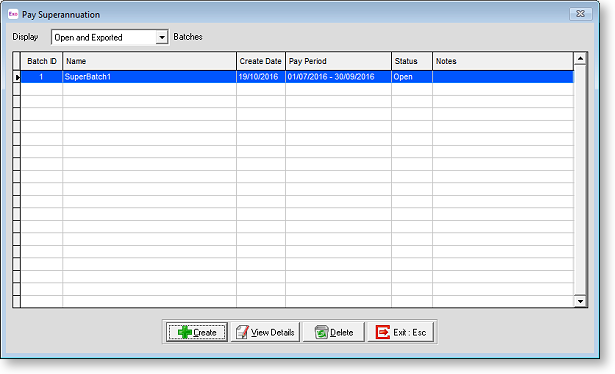Click the scroll up arrow of the grid
The width and height of the screenshot is (615, 374).
click(x=580, y=59)
